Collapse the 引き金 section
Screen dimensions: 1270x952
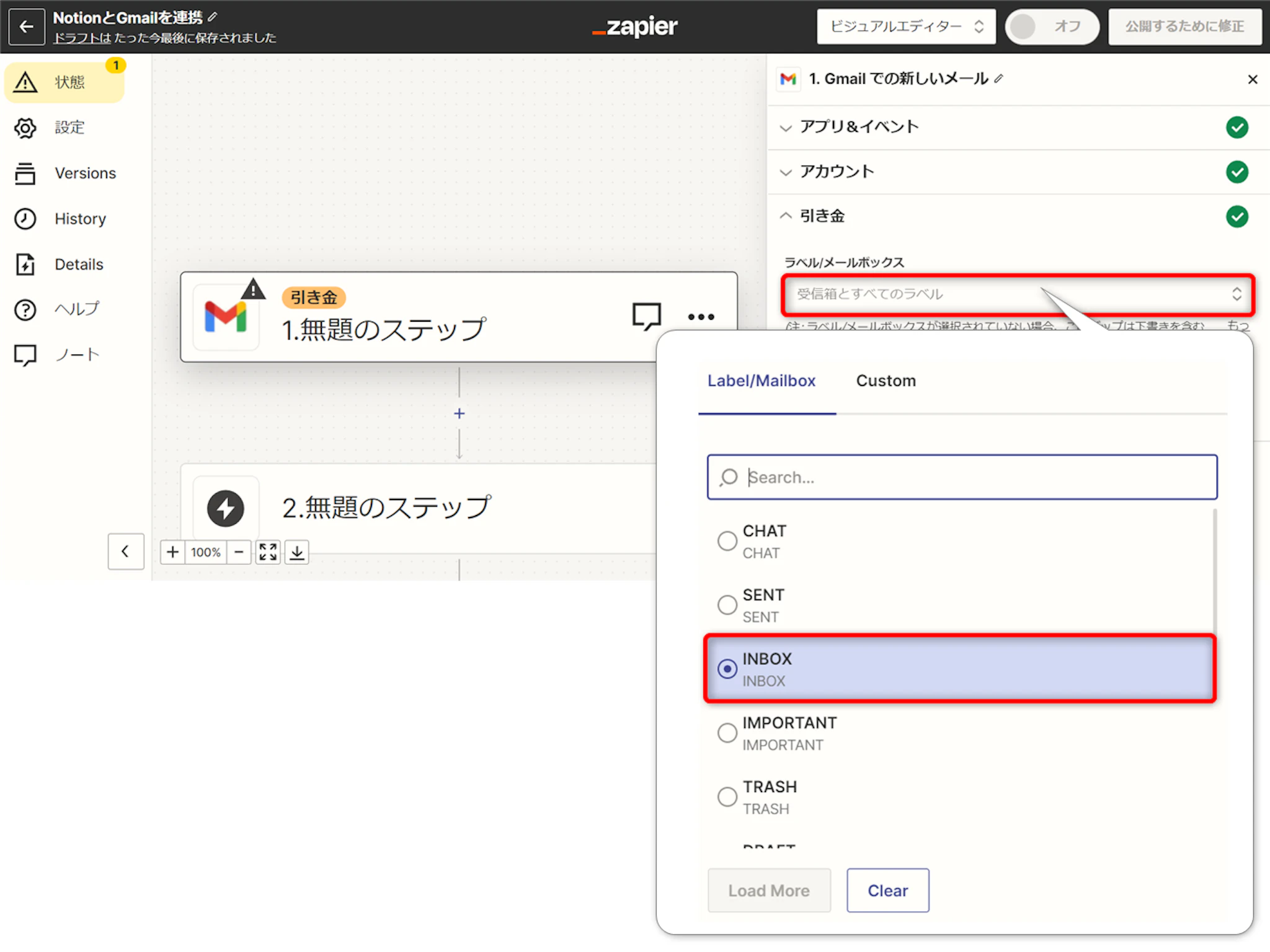tap(822, 216)
